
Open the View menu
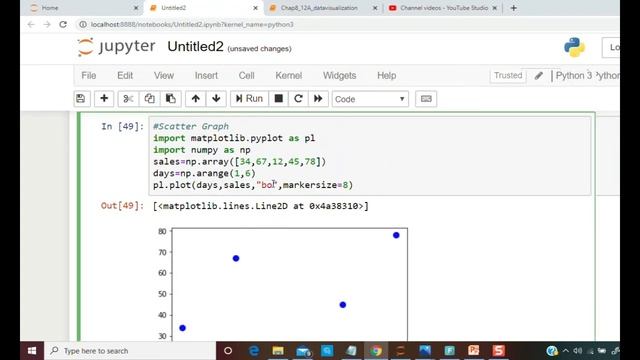(x=164, y=76)
